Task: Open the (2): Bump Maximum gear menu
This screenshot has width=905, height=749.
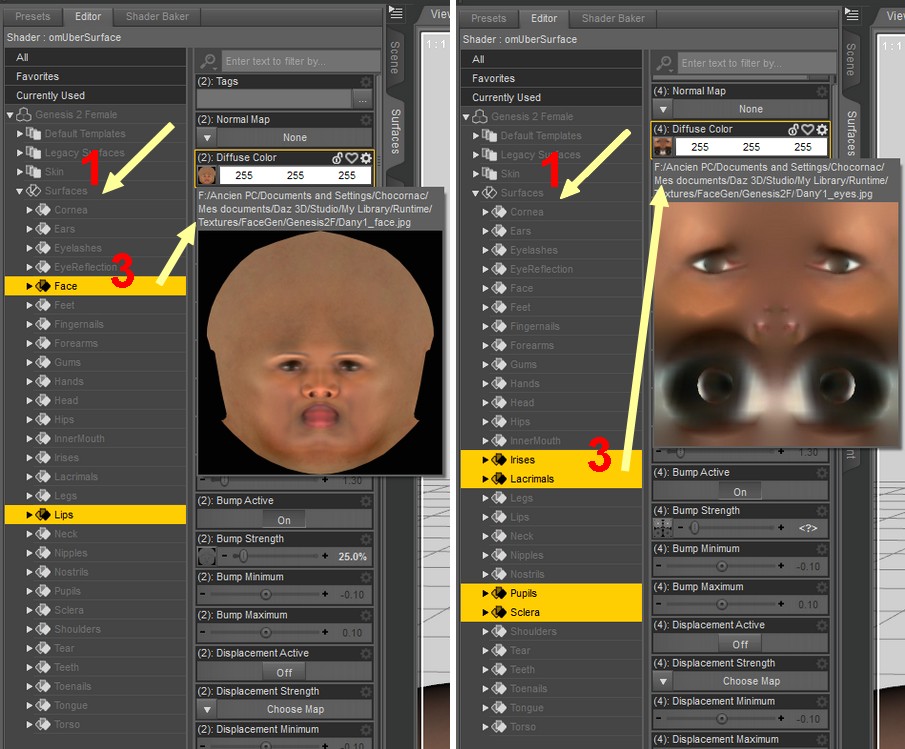Action: [x=366, y=615]
